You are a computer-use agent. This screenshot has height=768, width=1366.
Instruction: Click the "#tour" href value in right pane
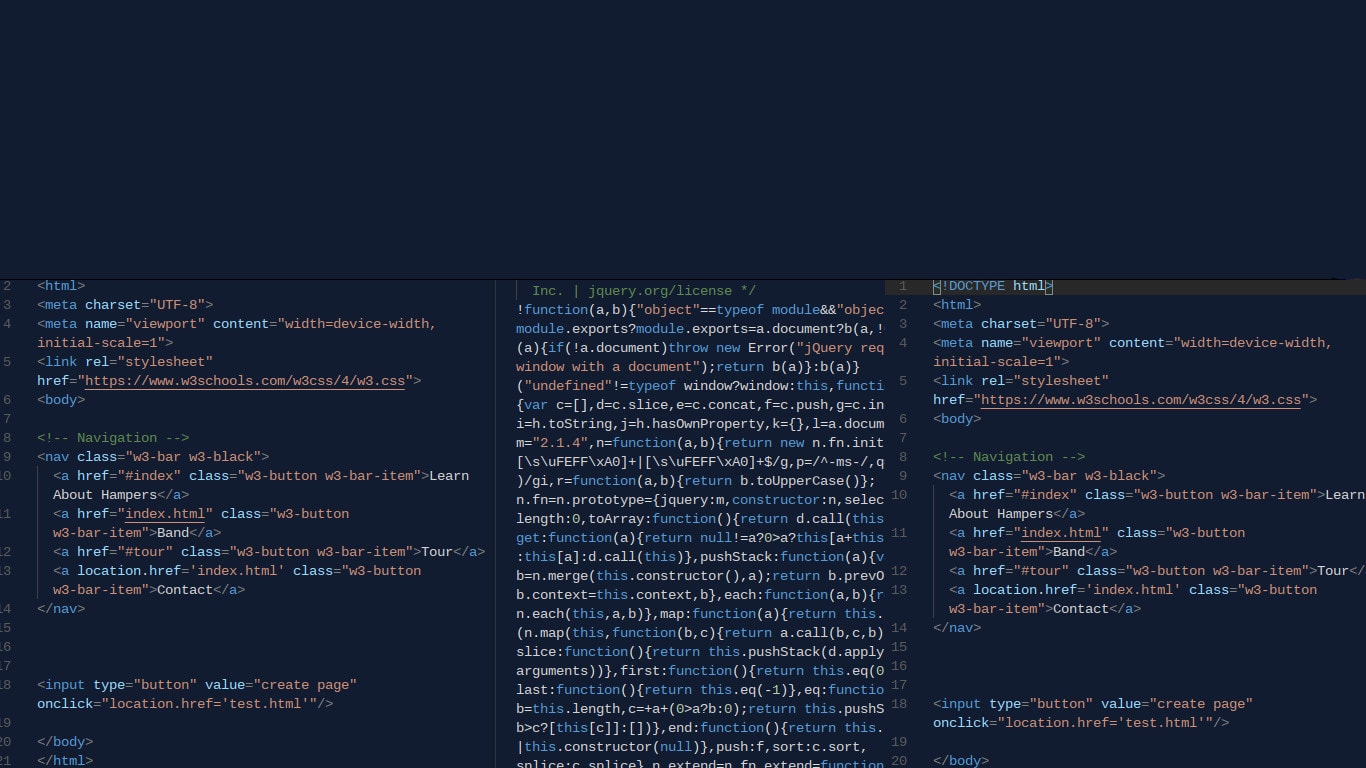point(1041,571)
